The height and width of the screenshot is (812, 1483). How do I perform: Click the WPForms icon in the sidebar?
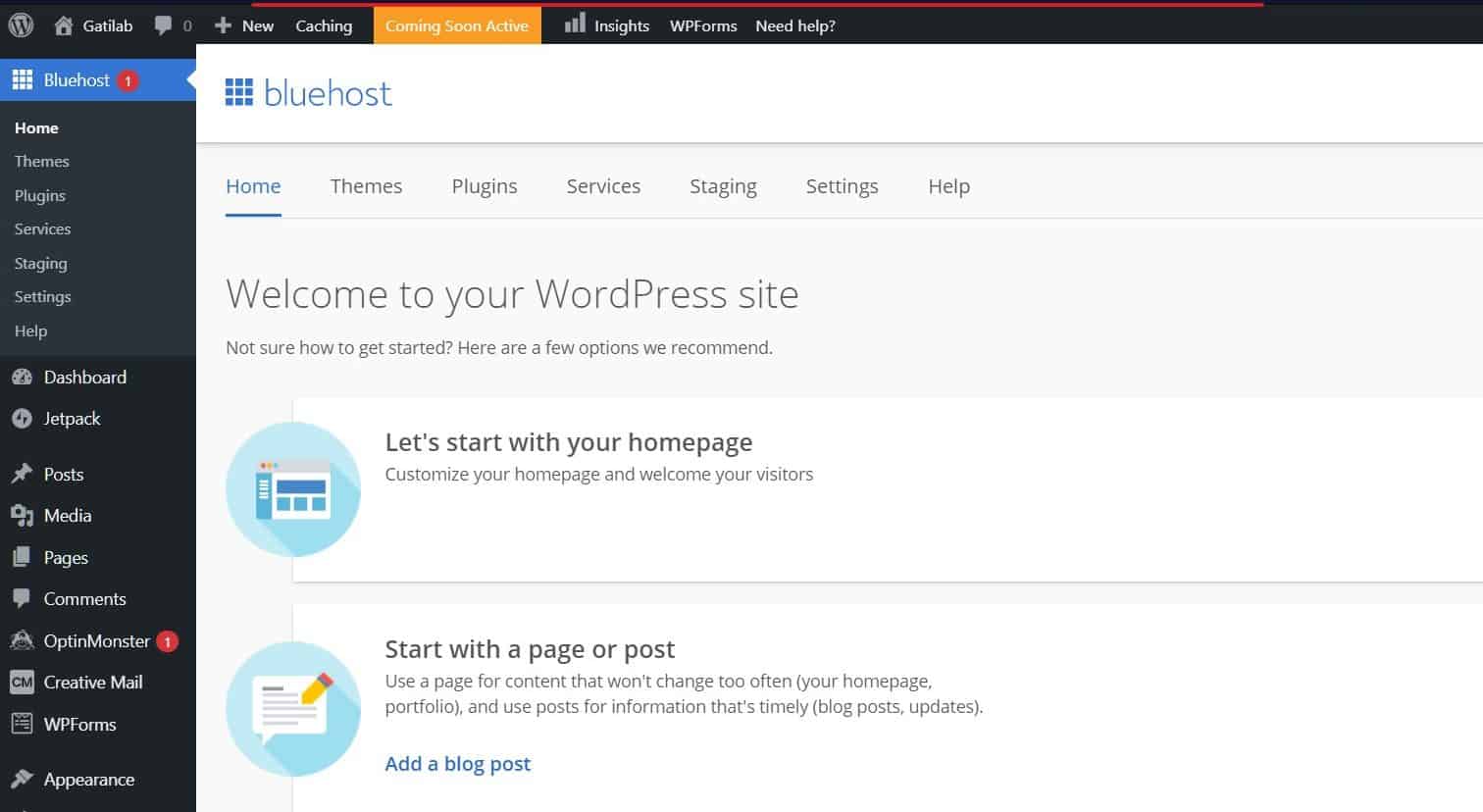click(22, 724)
